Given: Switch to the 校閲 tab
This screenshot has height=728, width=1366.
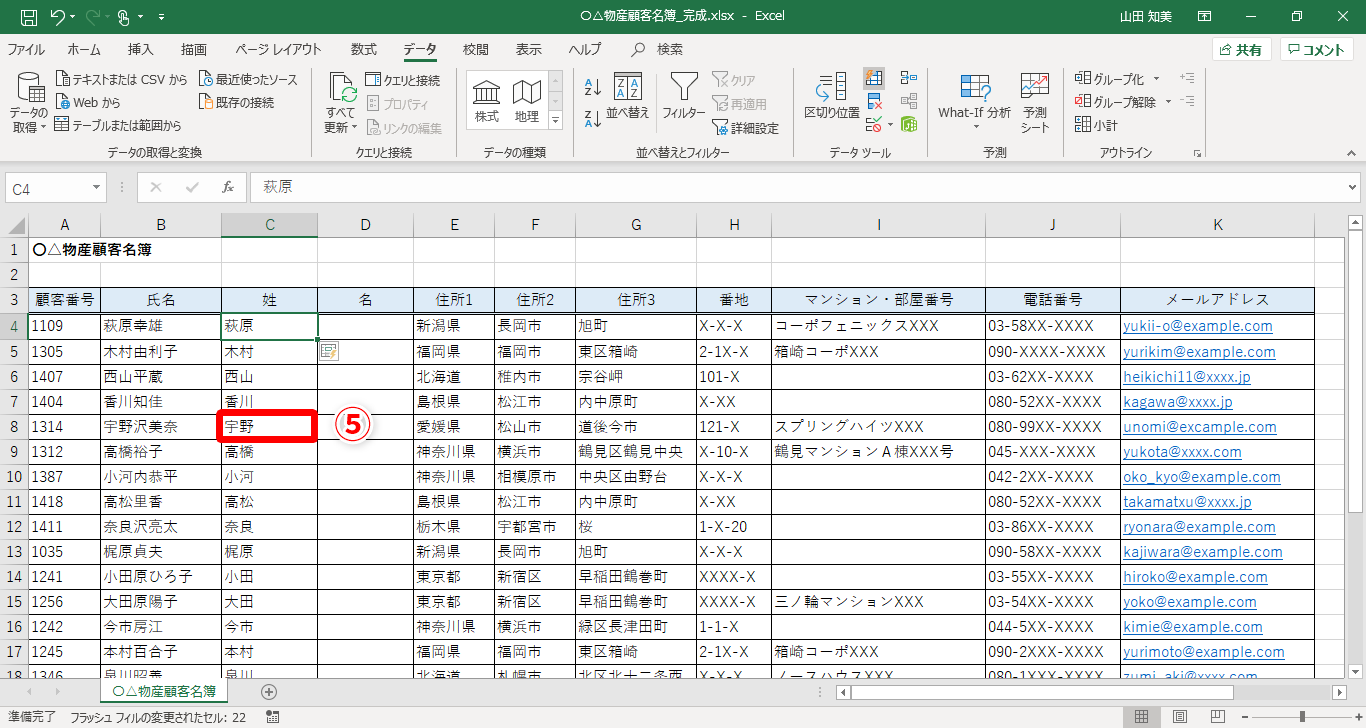Looking at the screenshot, I should (x=476, y=50).
